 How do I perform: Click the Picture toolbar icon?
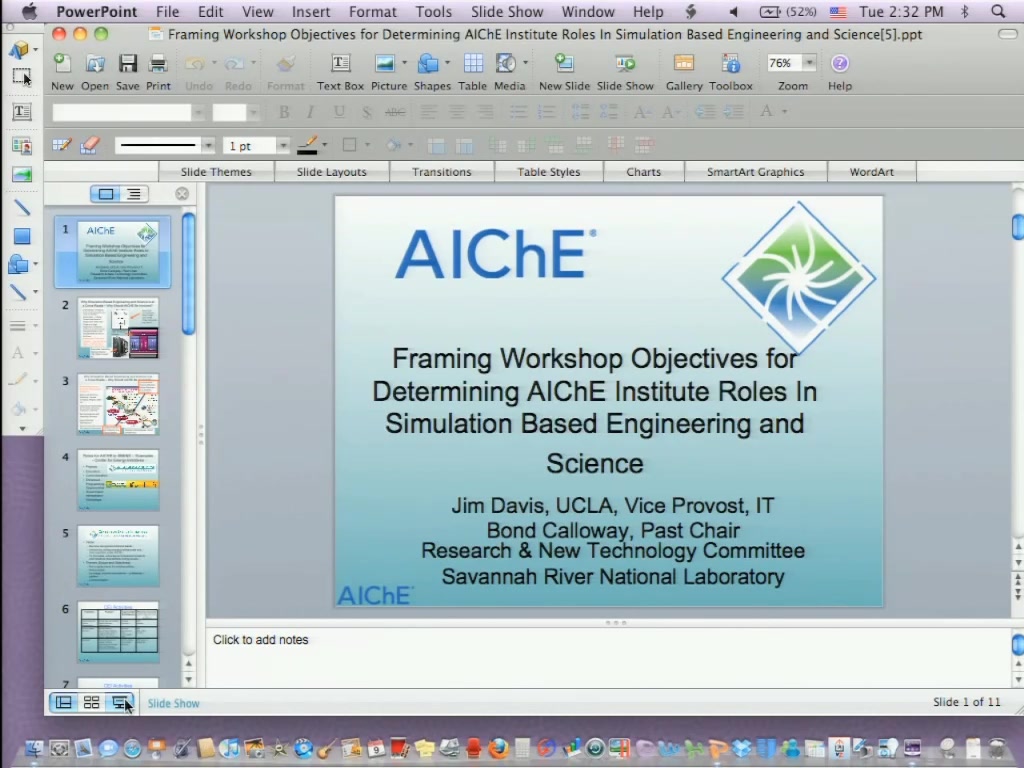coord(384,63)
